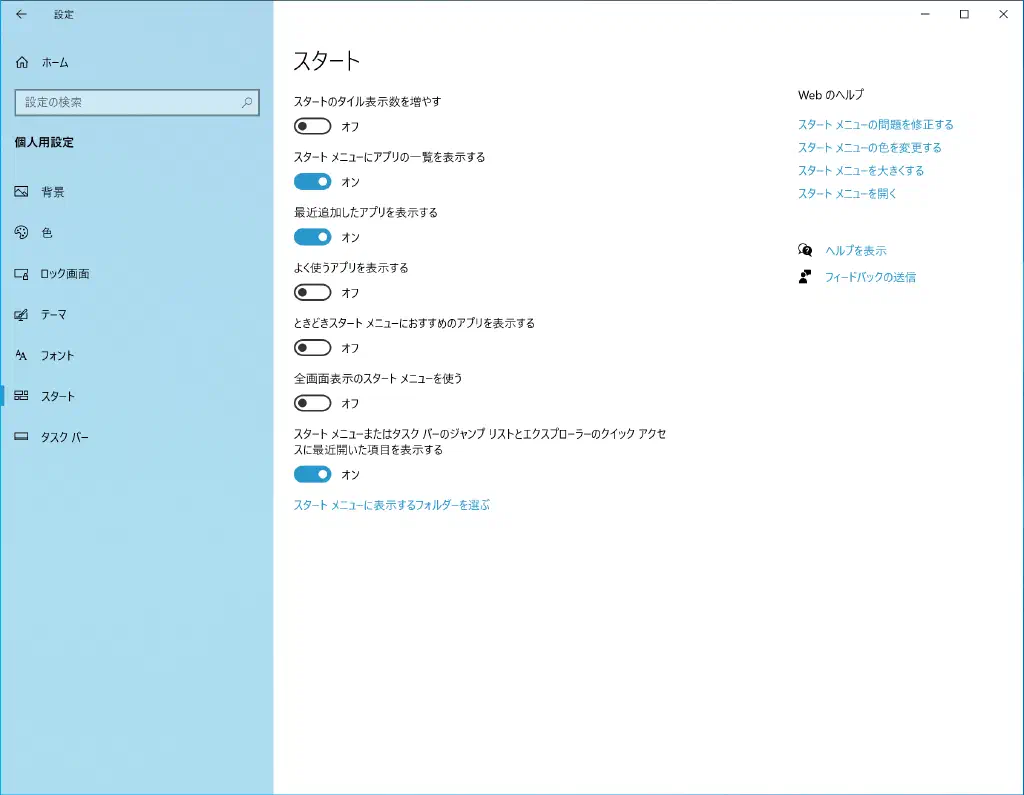Image resolution: width=1024 pixels, height=795 pixels.
Task: Click the ヘルプを表示 chat bubble icon
Action: point(805,251)
